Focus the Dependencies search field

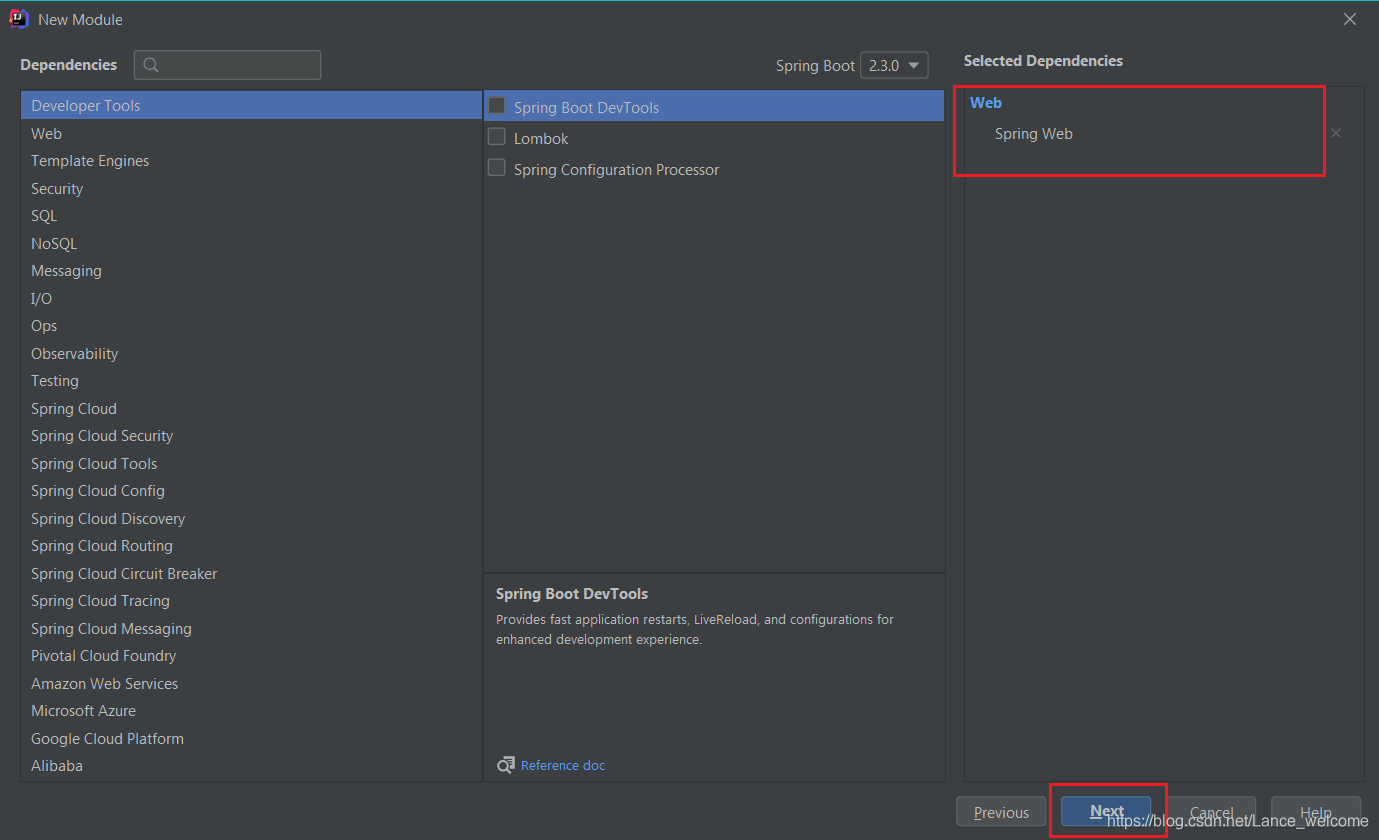(x=228, y=65)
